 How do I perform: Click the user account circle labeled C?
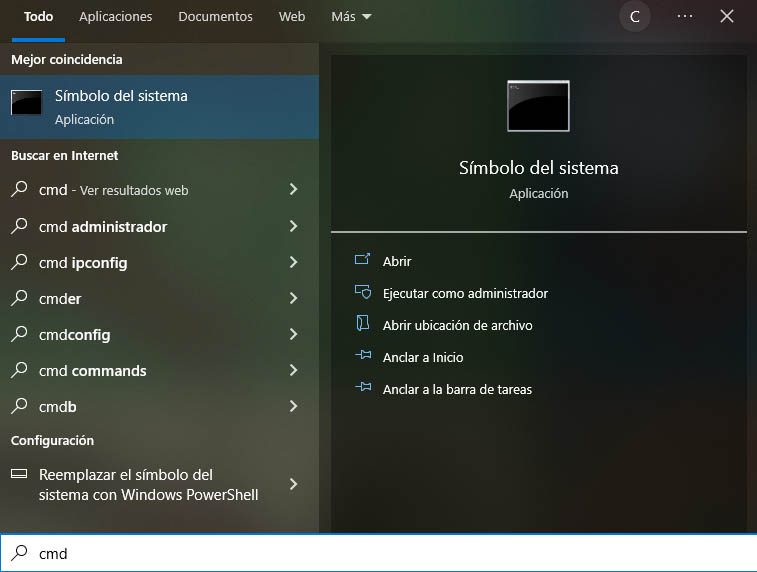(635, 17)
